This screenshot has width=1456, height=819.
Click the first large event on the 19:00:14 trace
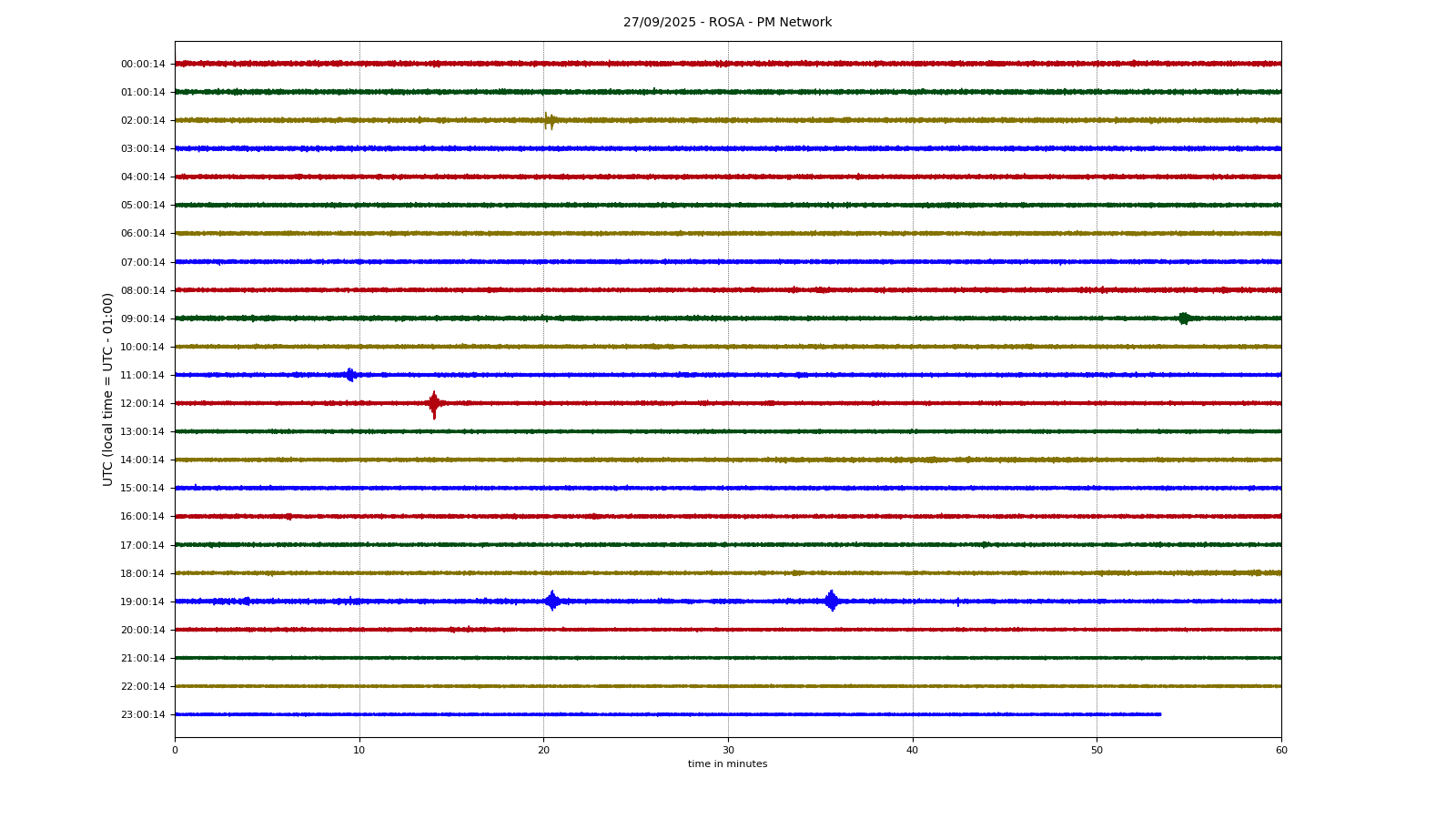[x=551, y=601]
